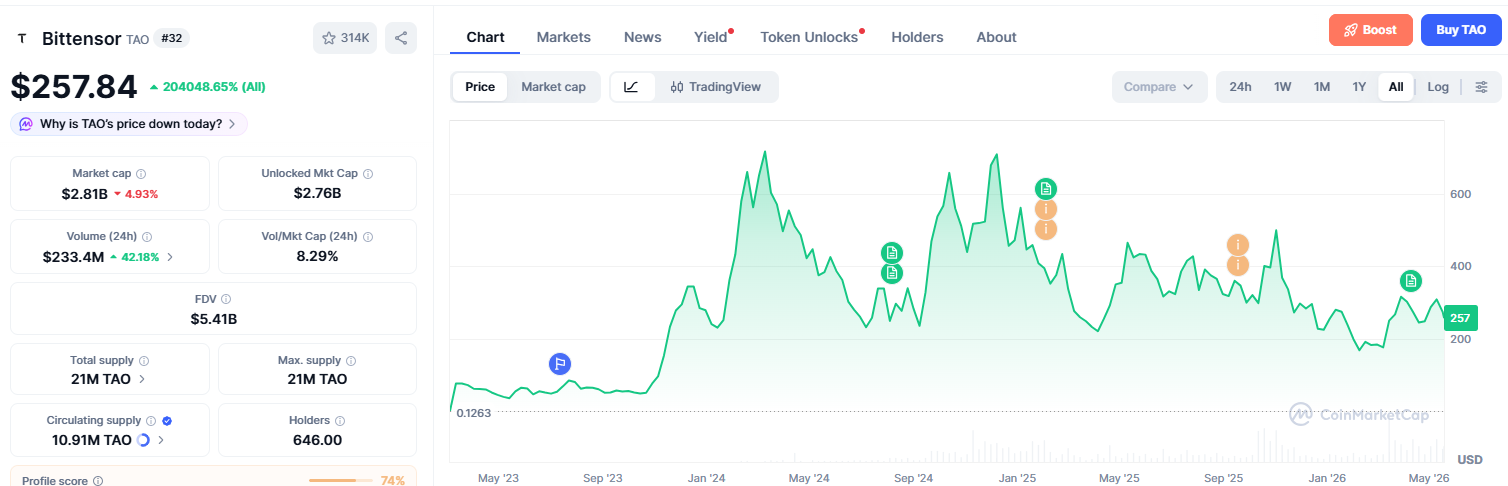Screen dimensions: 1508x486
Task: Expand Circulating supply details chevron
Action: (x=161, y=440)
